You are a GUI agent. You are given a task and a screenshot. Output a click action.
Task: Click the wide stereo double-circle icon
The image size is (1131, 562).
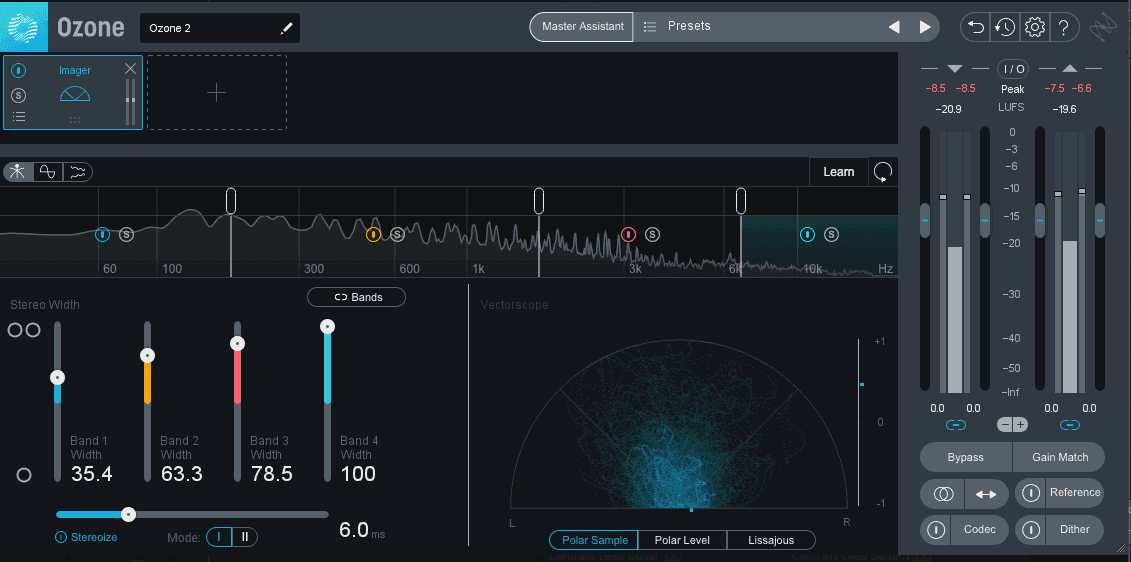click(24, 330)
